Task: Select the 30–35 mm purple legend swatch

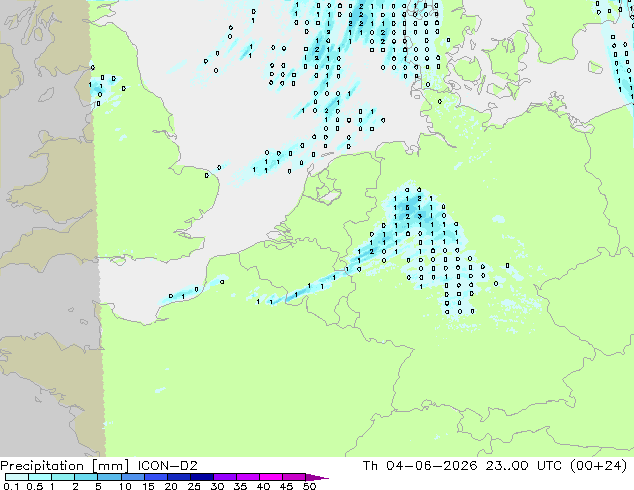Action: (224, 477)
